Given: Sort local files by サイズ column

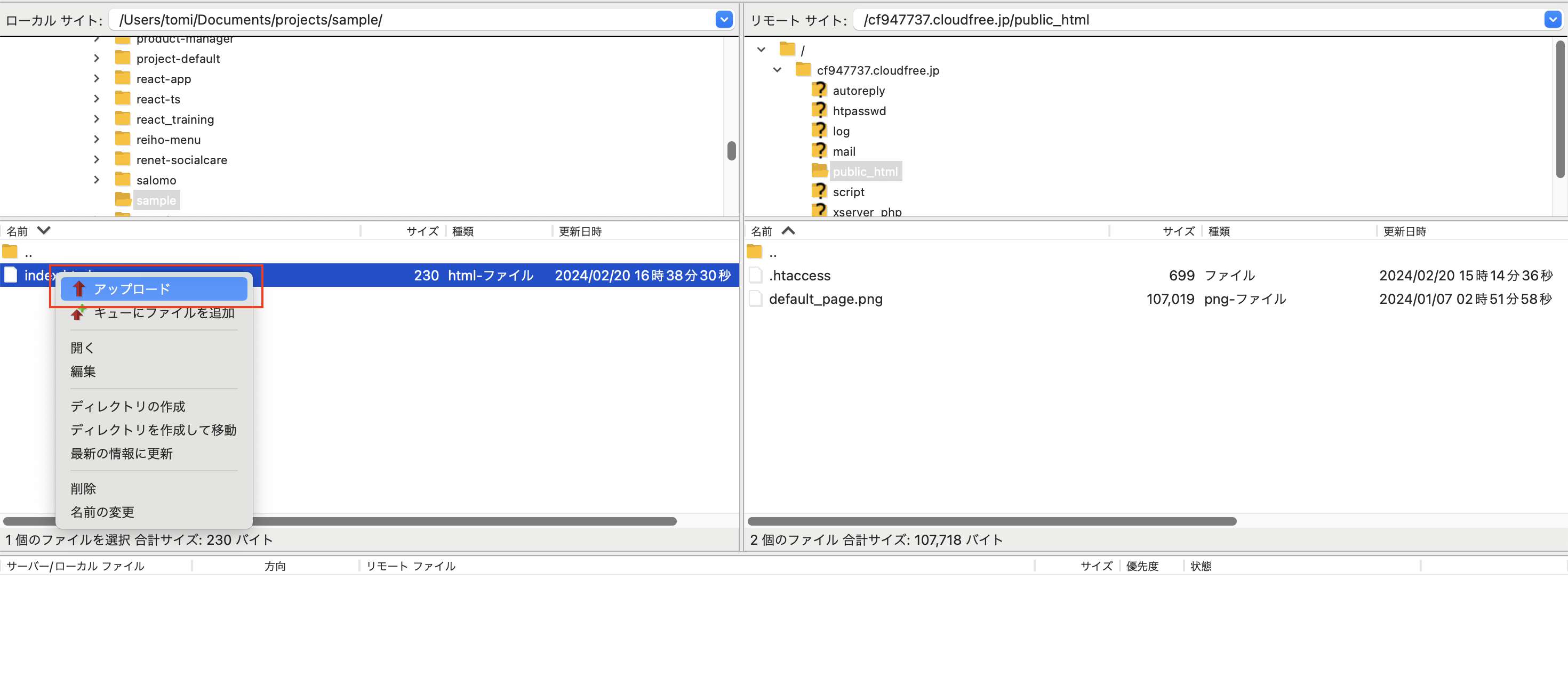Looking at the screenshot, I should point(422,231).
